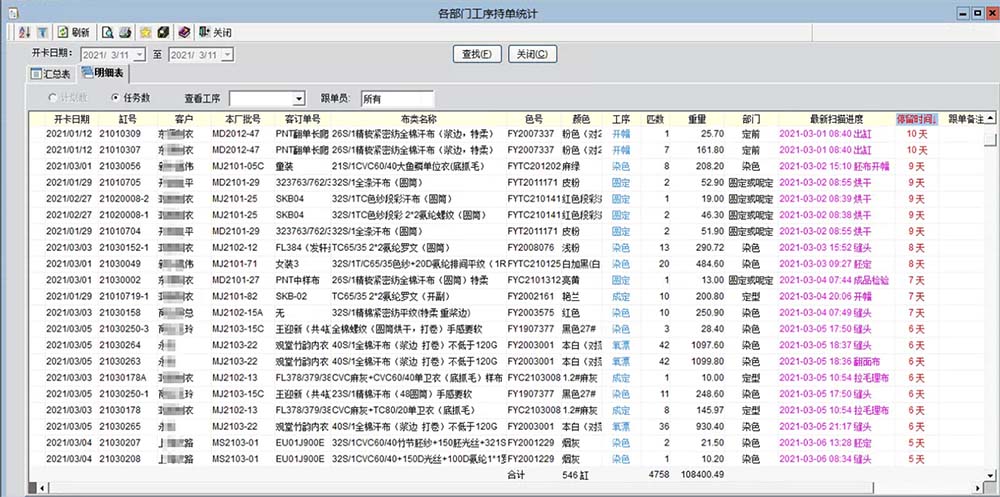Select the 计划数 radio button
This screenshot has height=497, width=1000.
pos(54,98)
